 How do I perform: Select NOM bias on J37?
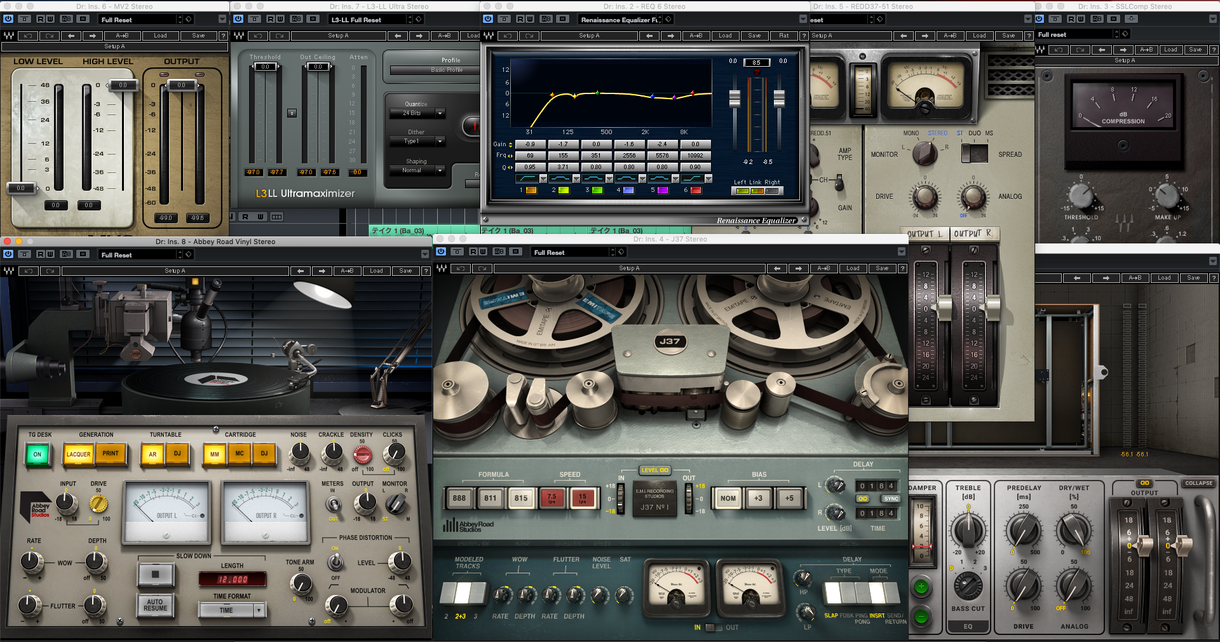pyautogui.click(x=728, y=498)
